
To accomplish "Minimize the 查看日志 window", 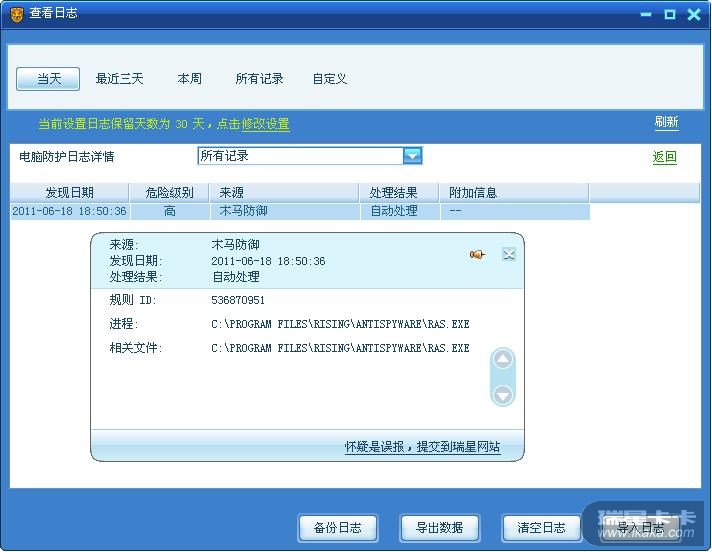I will pos(646,15).
